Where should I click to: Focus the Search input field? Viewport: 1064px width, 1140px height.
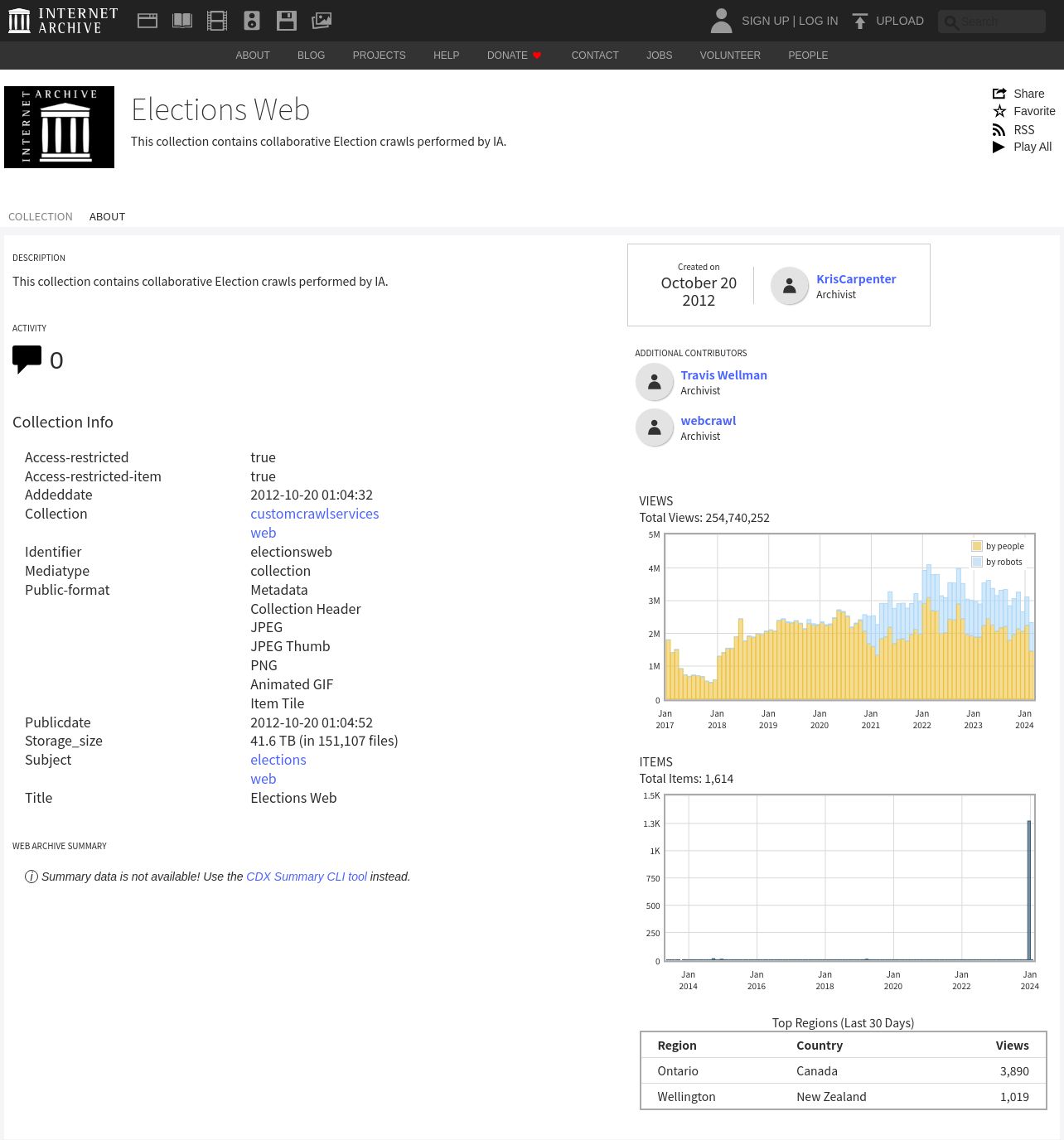coord(992,22)
